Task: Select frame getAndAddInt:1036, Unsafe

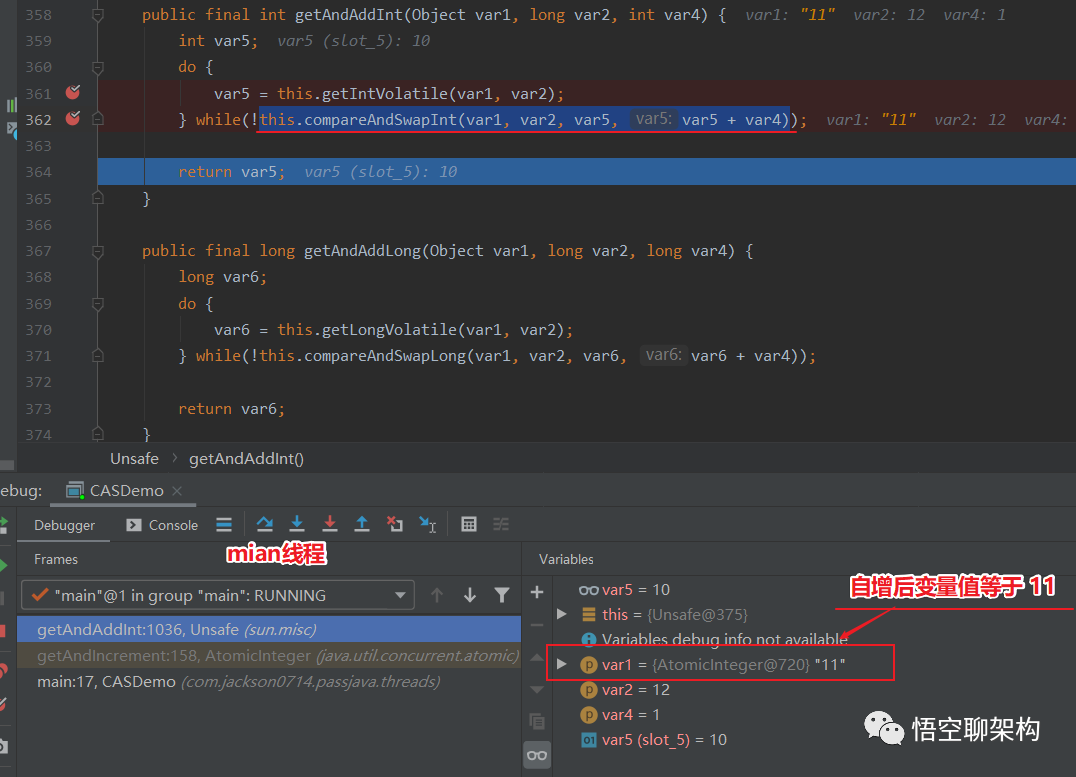Action: [269, 629]
